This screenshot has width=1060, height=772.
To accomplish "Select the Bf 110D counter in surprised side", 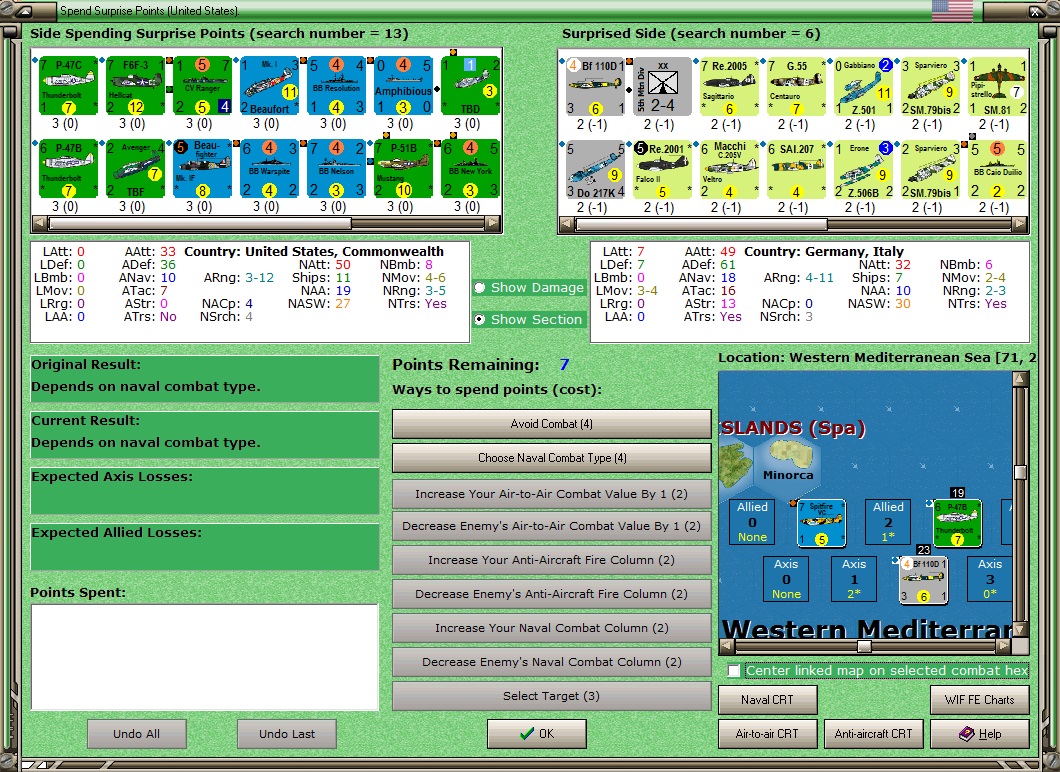I will [595, 87].
